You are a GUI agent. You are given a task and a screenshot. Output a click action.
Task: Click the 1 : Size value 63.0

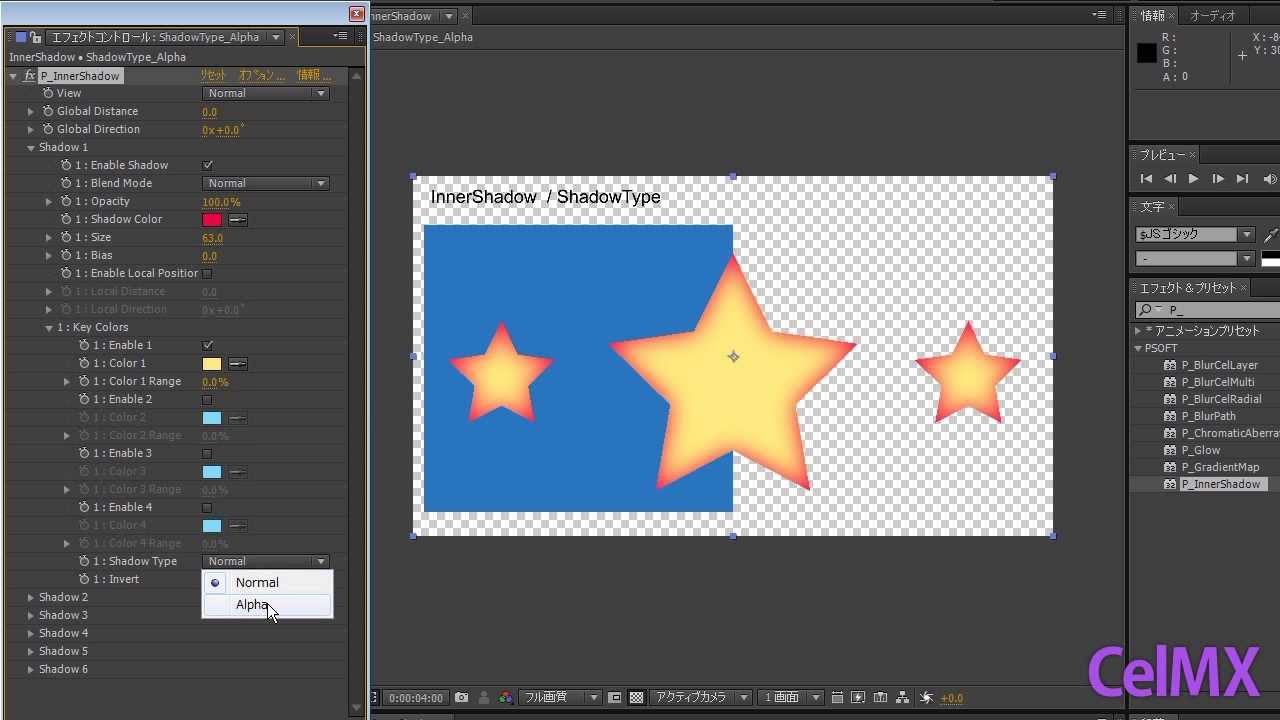[x=212, y=238]
